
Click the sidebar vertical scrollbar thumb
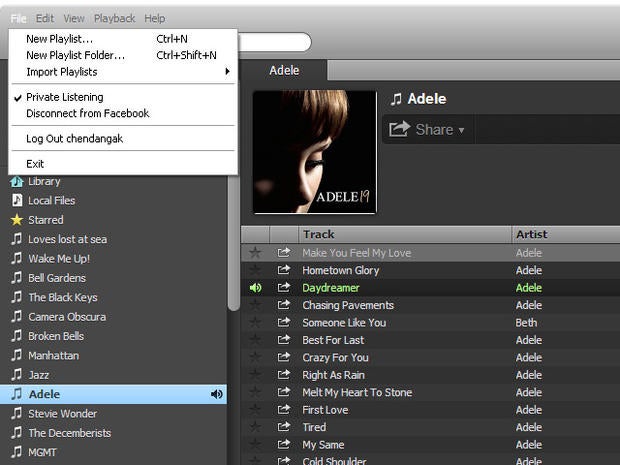(x=234, y=243)
